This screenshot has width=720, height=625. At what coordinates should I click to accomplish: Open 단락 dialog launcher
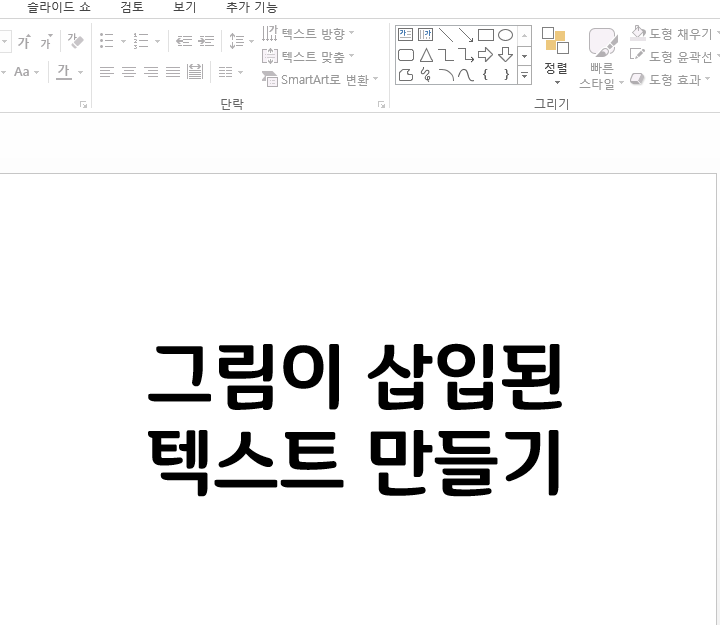click(381, 105)
